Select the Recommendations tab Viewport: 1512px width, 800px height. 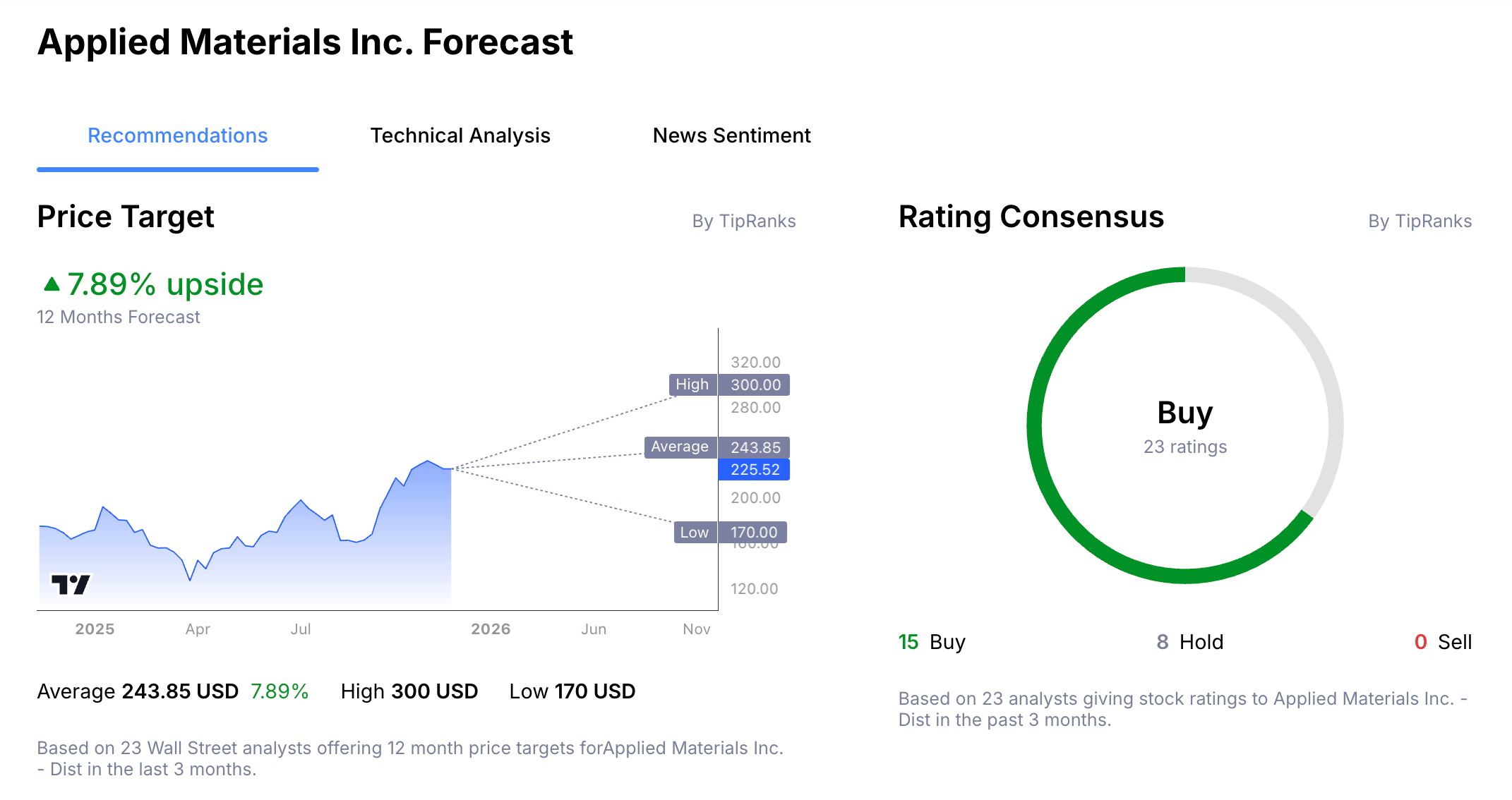tap(176, 135)
